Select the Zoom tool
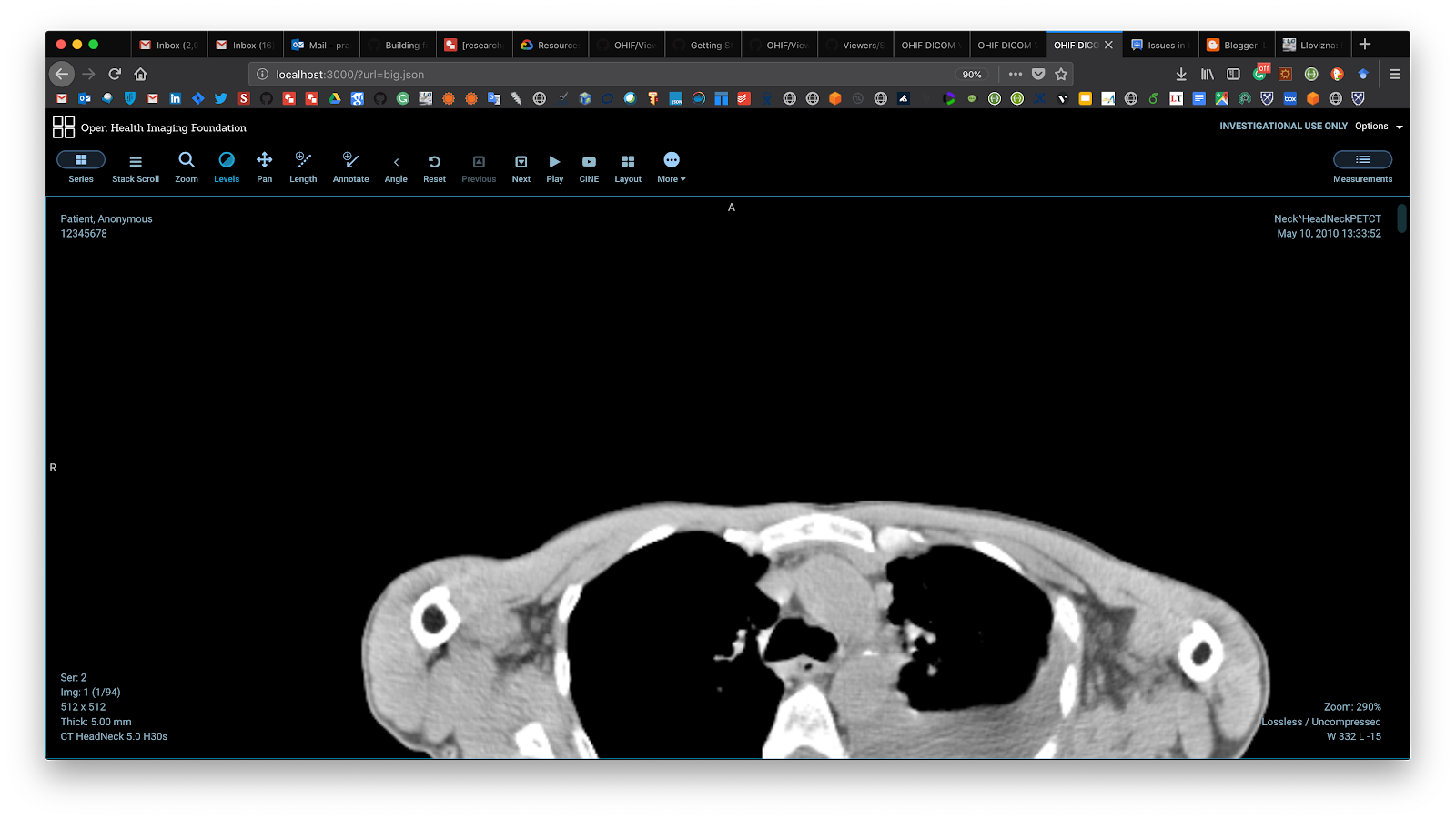This screenshot has width=1456, height=820. tap(186, 167)
